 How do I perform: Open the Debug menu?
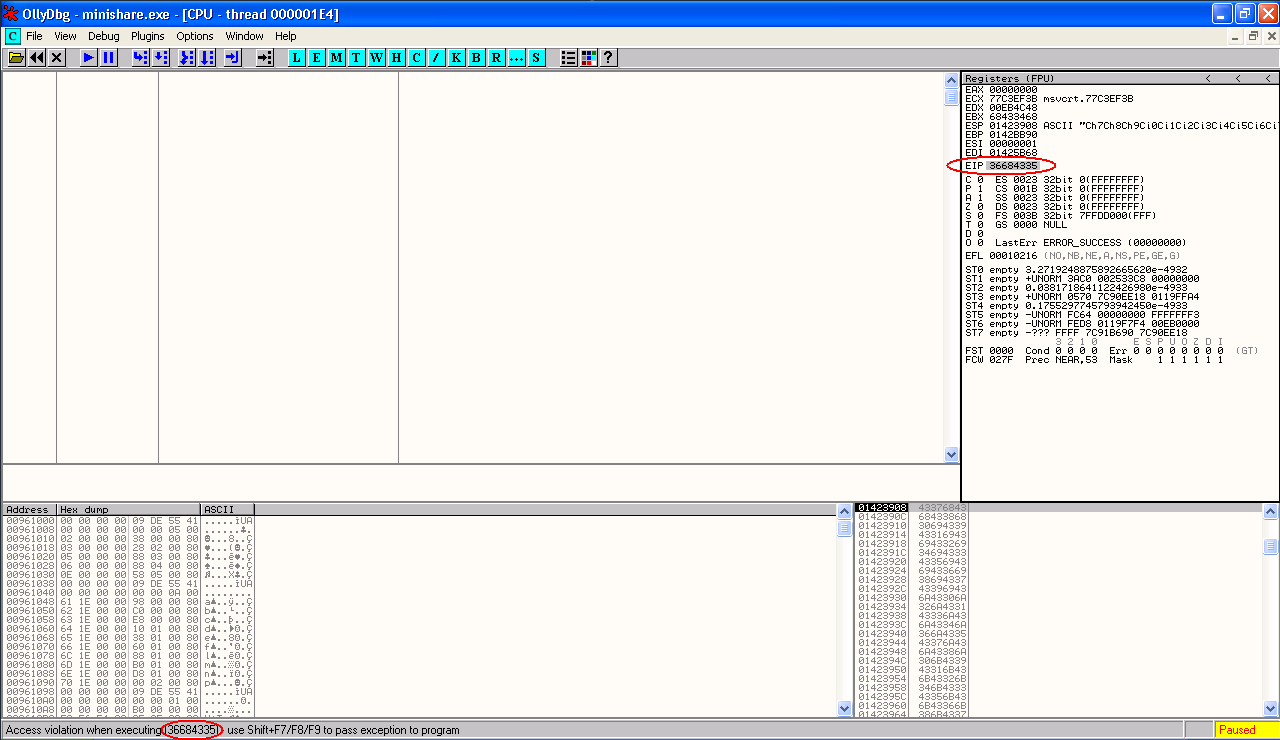point(104,36)
